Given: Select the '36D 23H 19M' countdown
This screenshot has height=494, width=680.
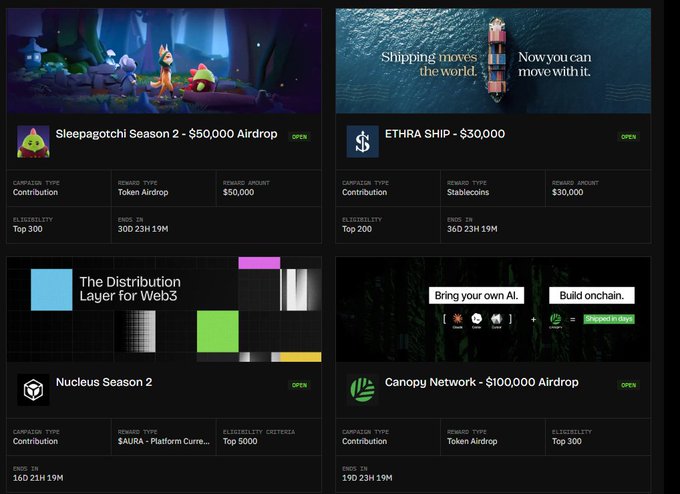Looking at the screenshot, I should (472, 229).
